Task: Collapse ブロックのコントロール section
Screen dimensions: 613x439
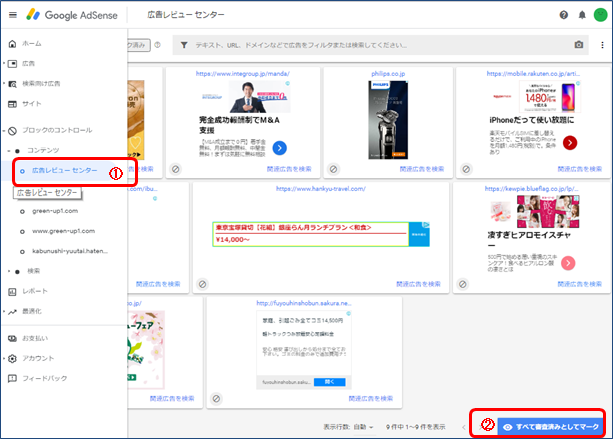Action: click(x=4, y=131)
